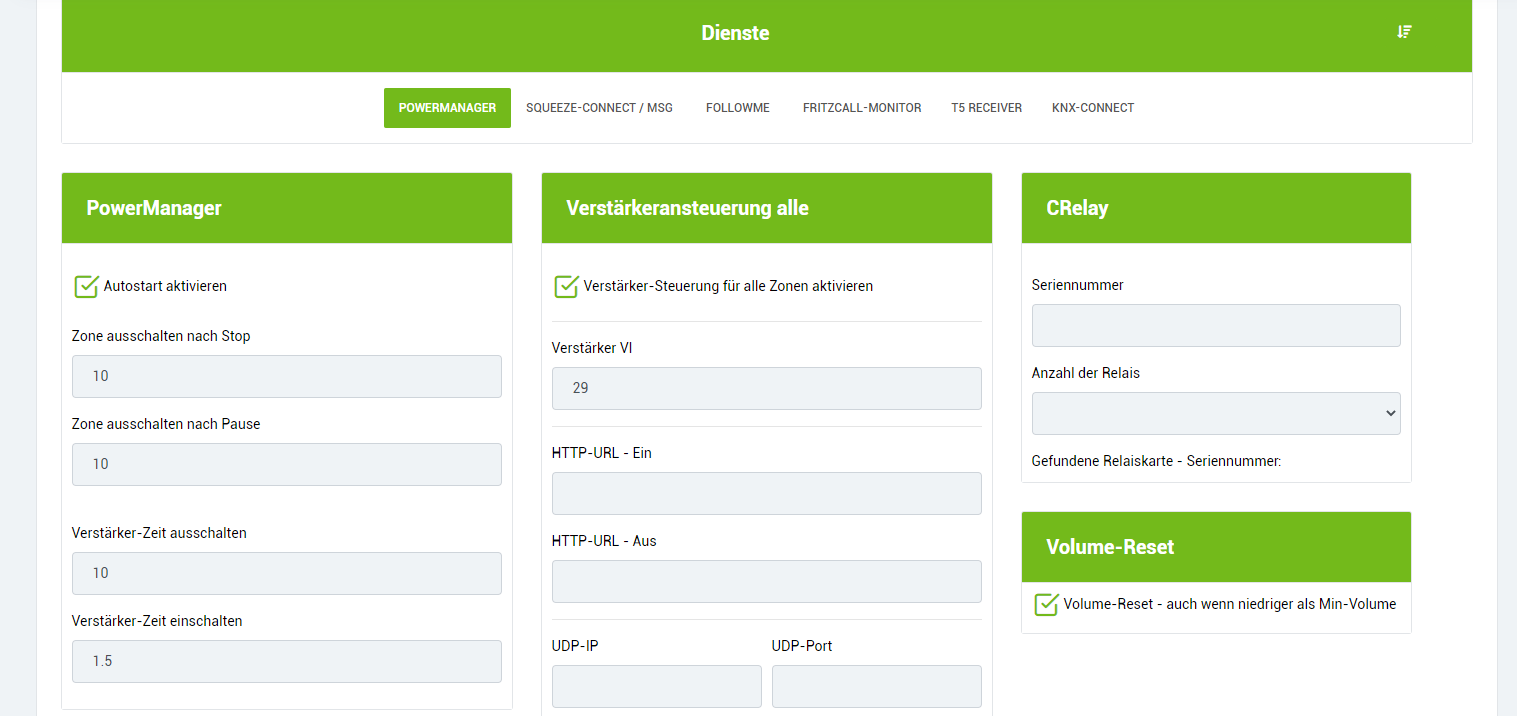Click the UDP-IP input field
This screenshot has width=1517, height=716.
(x=656, y=686)
